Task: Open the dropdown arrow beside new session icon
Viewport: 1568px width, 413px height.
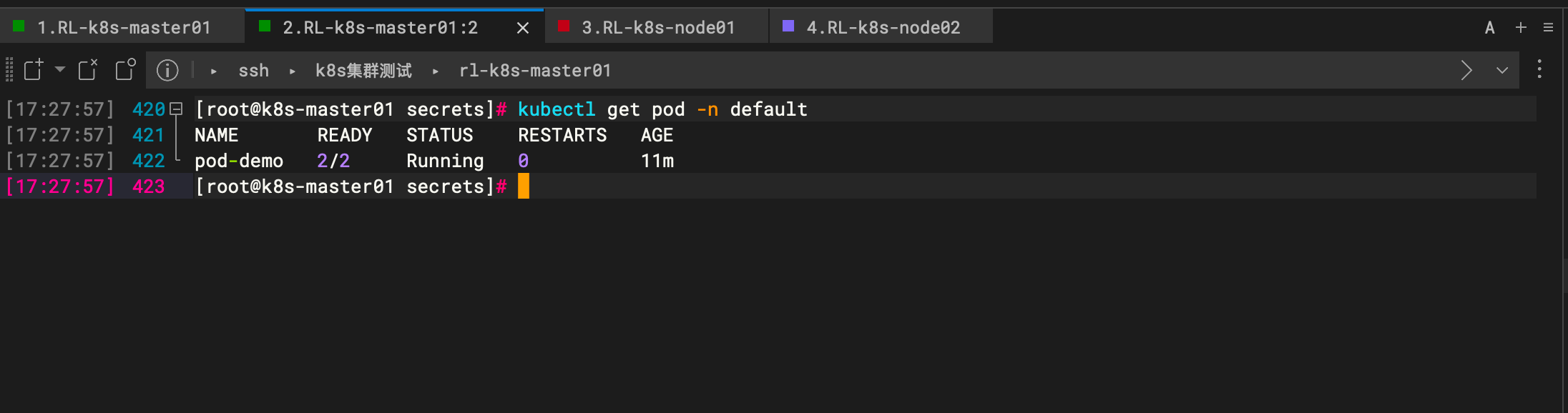Action: [60, 69]
